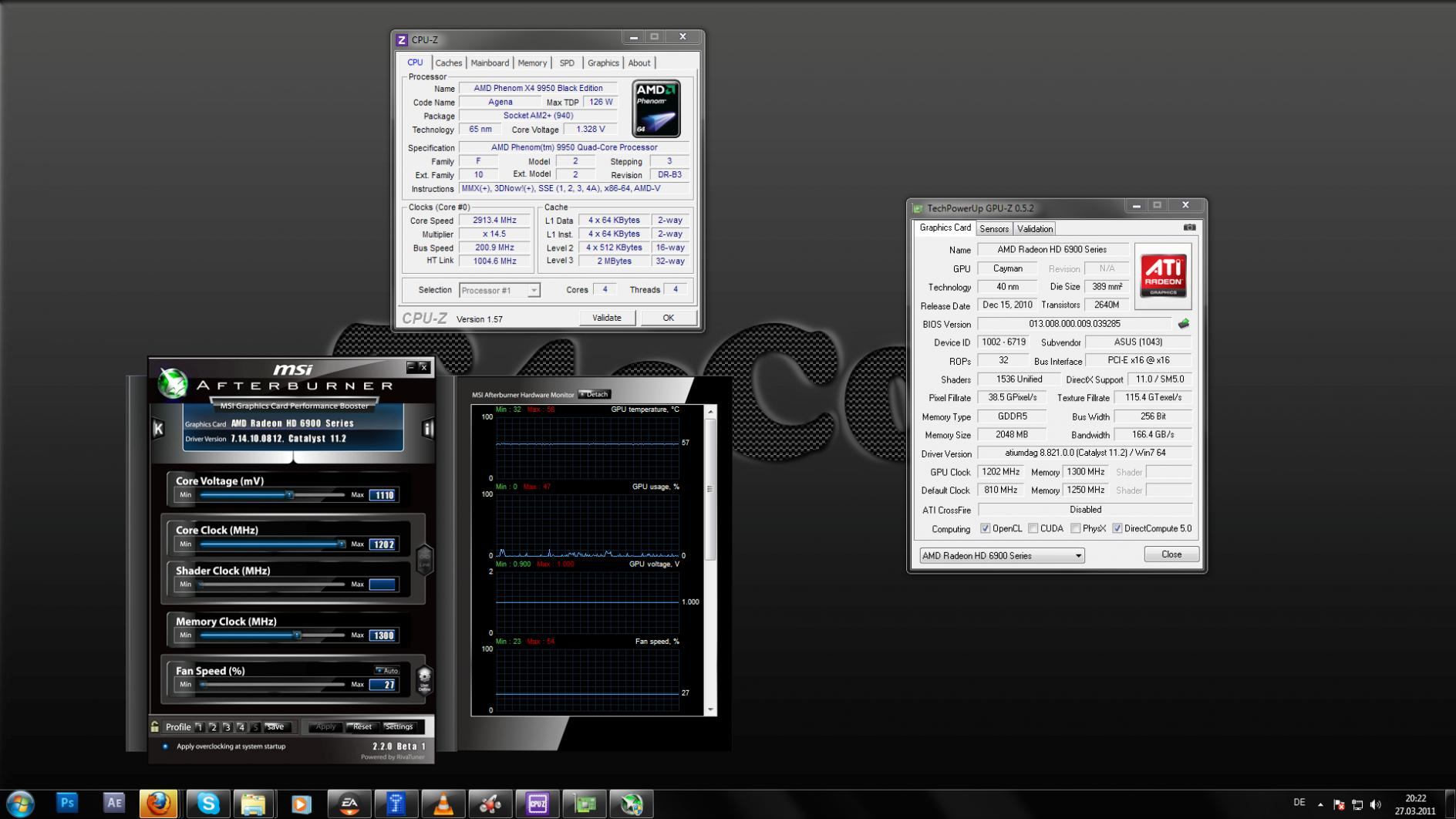
Task: Switch to the Caches tab in CPU-Z
Action: pos(448,63)
